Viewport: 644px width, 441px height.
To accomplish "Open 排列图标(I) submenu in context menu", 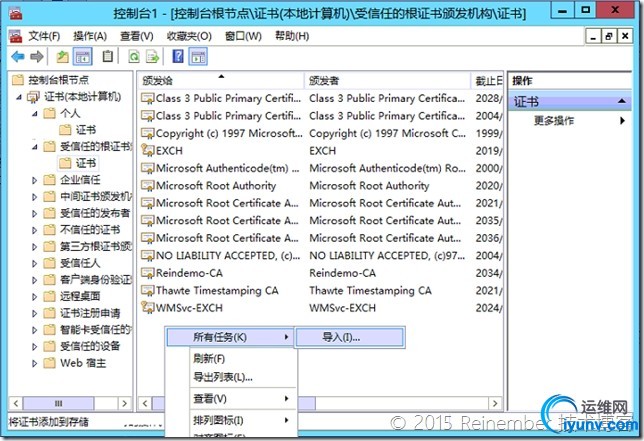I will click(x=242, y=420).
